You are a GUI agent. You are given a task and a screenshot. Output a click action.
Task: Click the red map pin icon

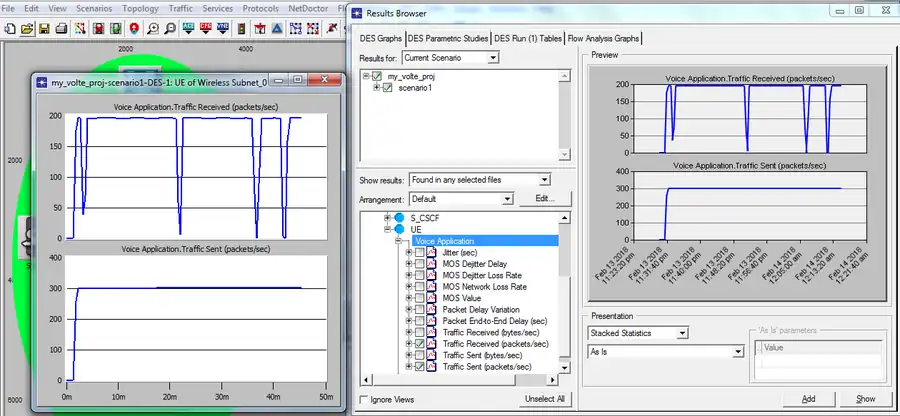coord(134,28)
